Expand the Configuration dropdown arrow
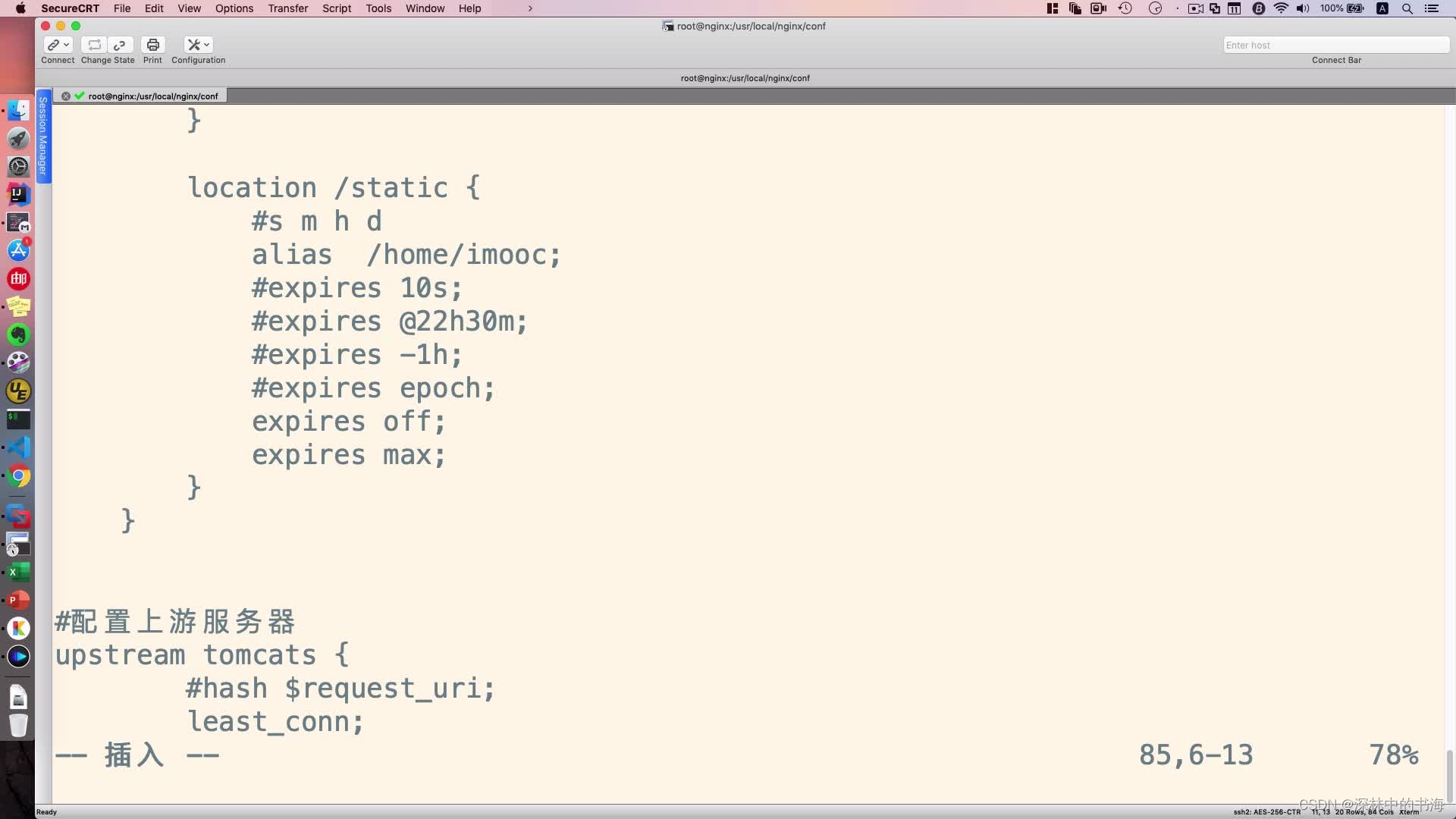Viewport: 1456px width, 819px height. (206, 45)
